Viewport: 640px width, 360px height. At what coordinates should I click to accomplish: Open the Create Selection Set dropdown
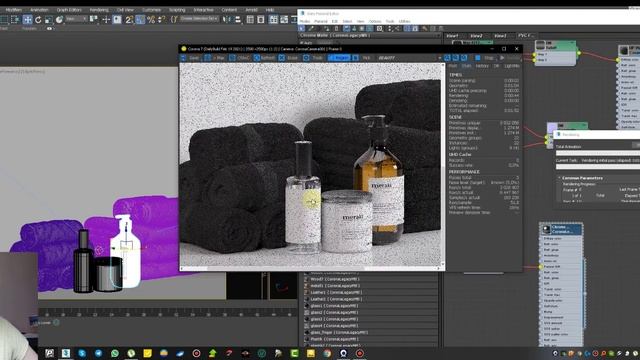coord(199,19)
